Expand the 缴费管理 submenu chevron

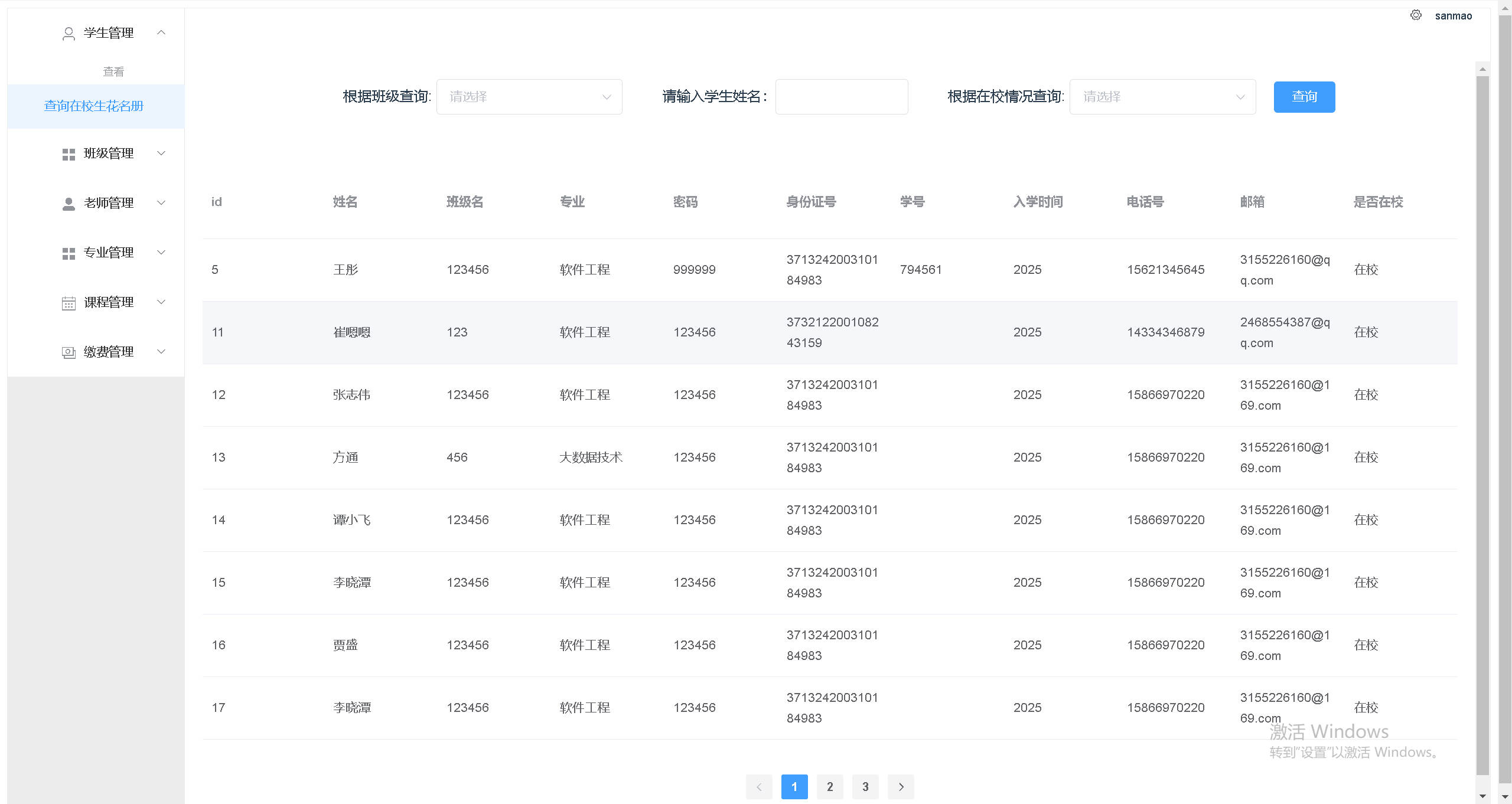tap(161, 352)
